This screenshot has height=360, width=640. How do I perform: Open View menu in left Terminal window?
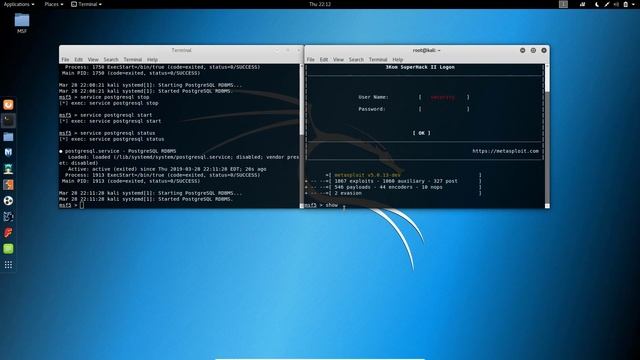[x=93, y=60]
